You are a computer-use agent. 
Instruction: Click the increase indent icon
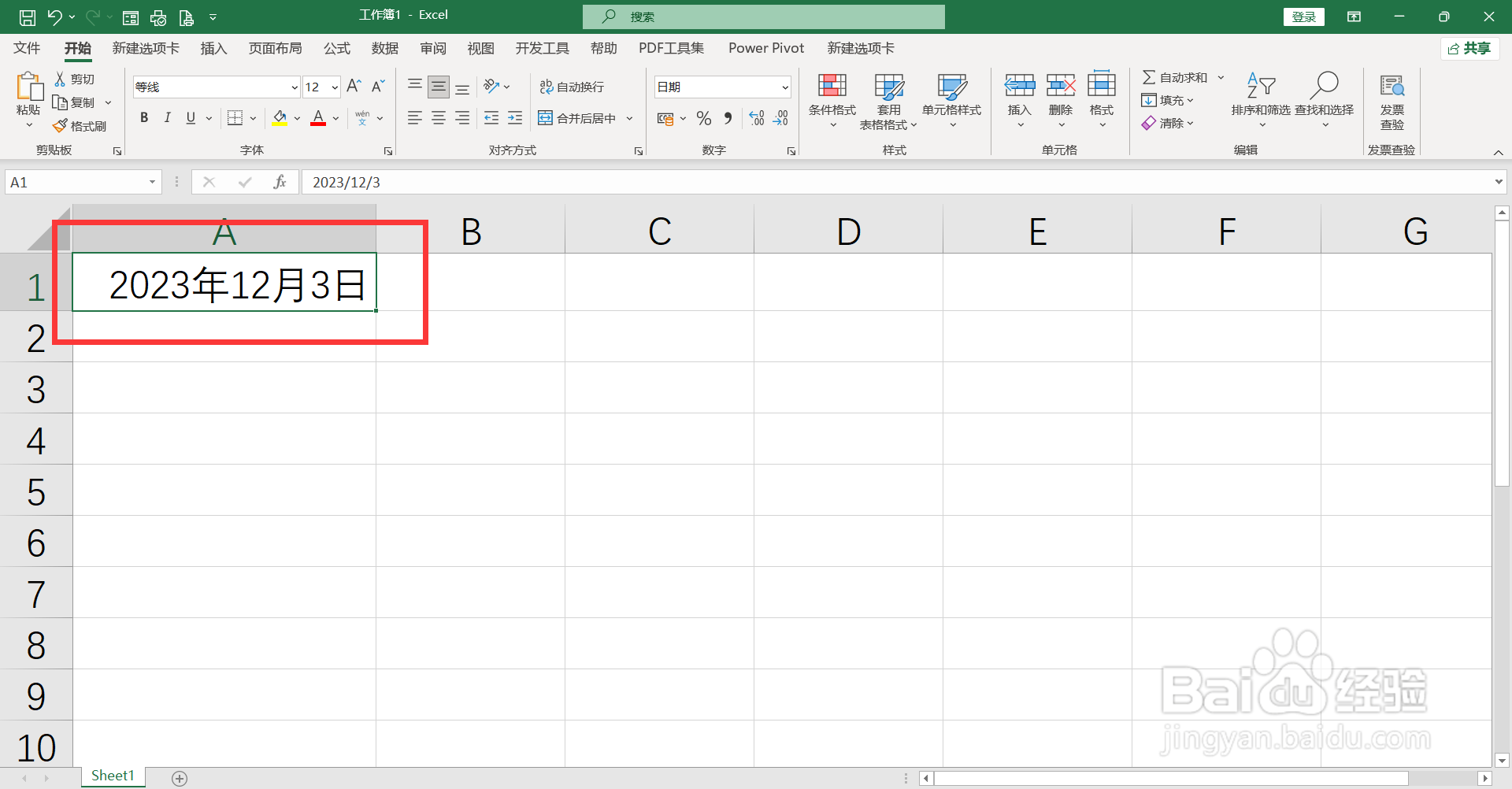coord(515,118)
